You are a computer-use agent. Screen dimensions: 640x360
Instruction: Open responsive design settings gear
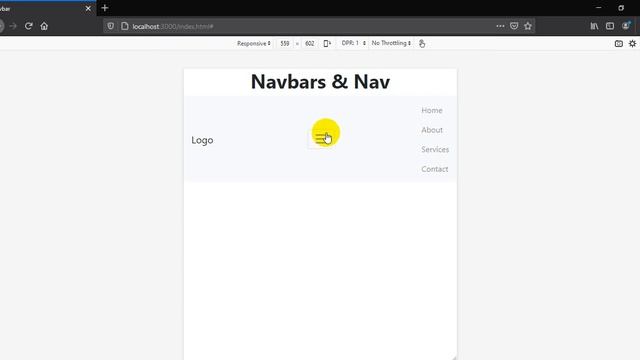point(632,43)
